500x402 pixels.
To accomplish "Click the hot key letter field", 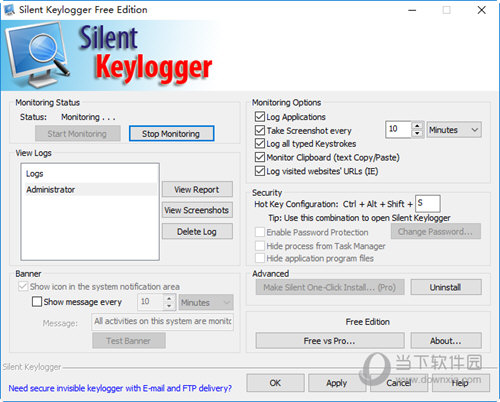I will click(x=428, y=203).
